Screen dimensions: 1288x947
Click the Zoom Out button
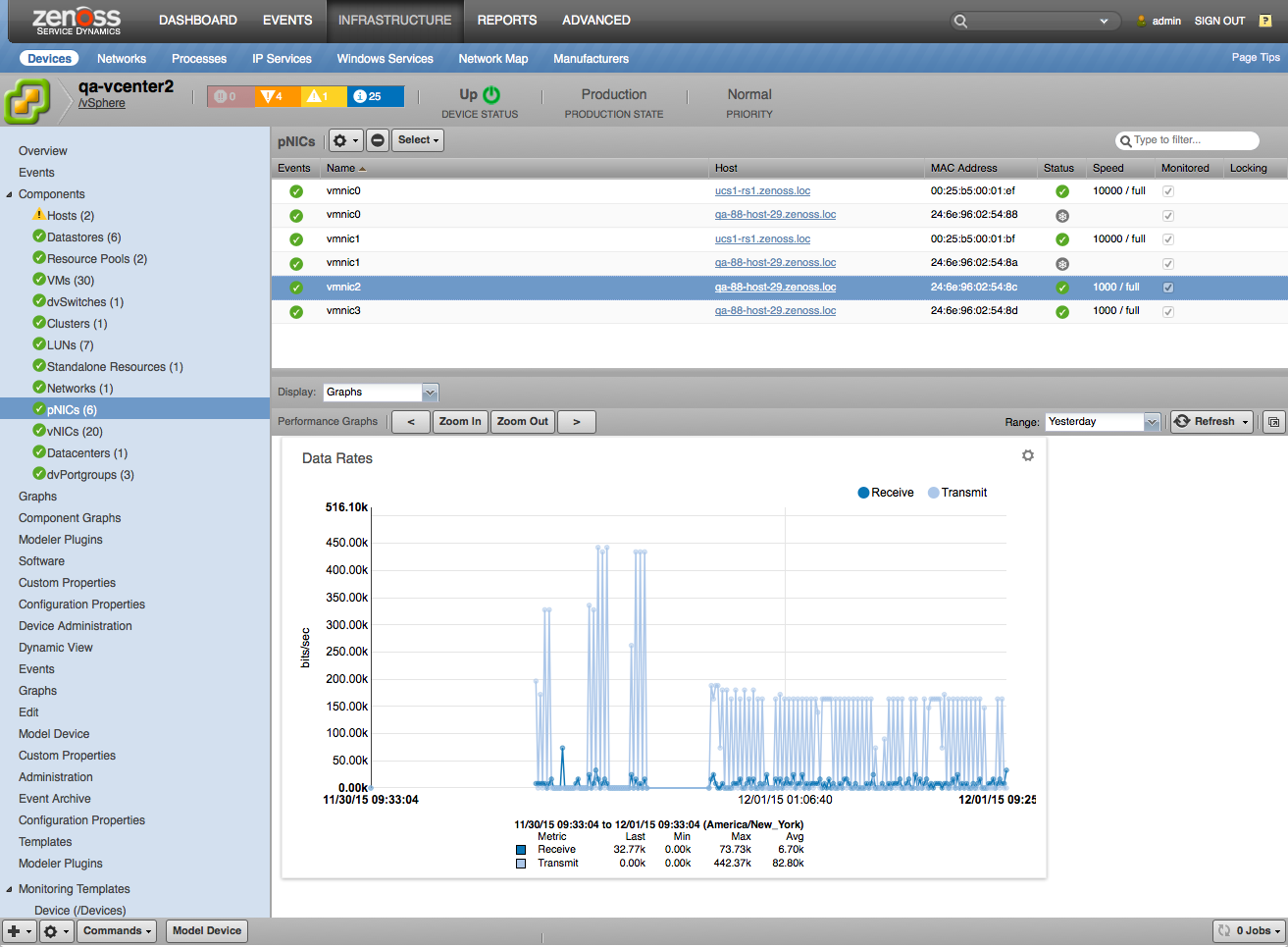pyautogui.click(x=523, y=422)
